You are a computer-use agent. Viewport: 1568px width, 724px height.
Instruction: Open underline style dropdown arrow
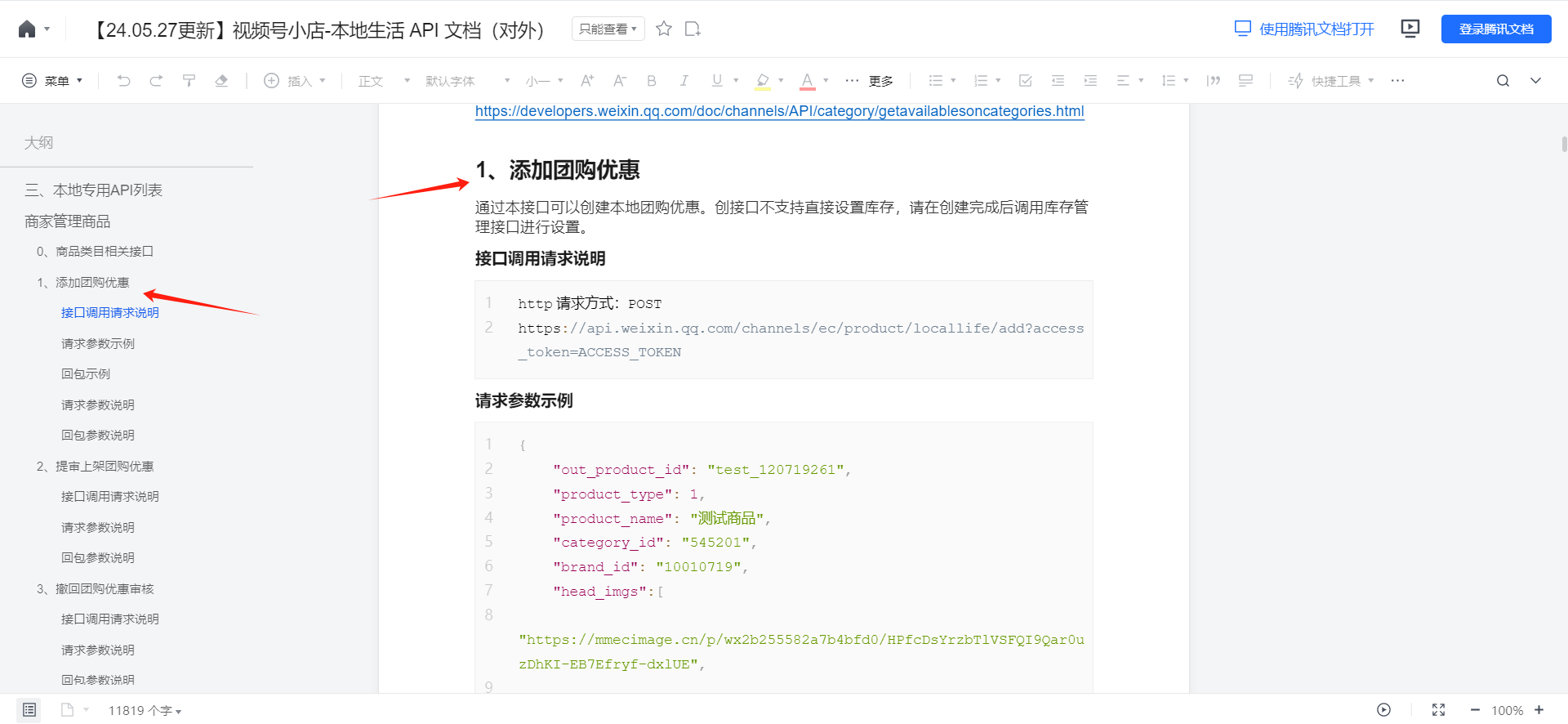point(736,81)
